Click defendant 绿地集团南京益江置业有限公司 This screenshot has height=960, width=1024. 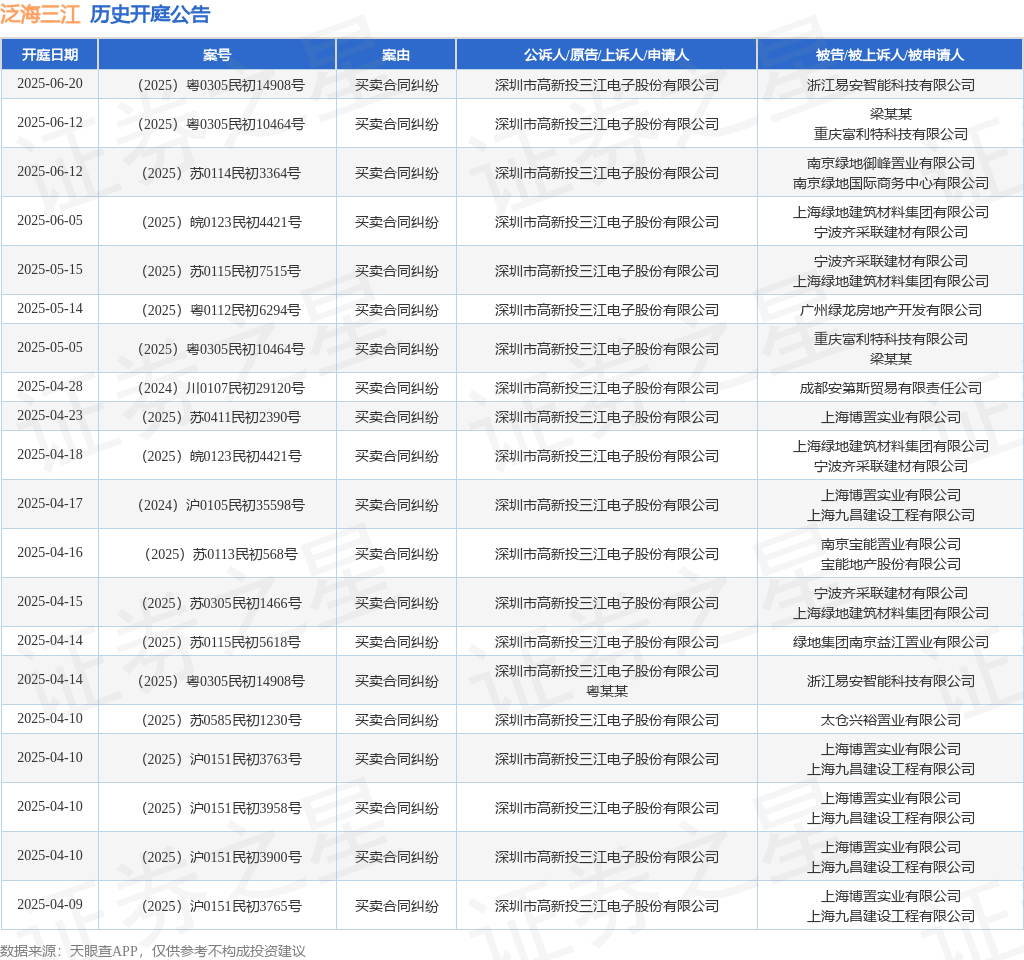pos(890,642)
